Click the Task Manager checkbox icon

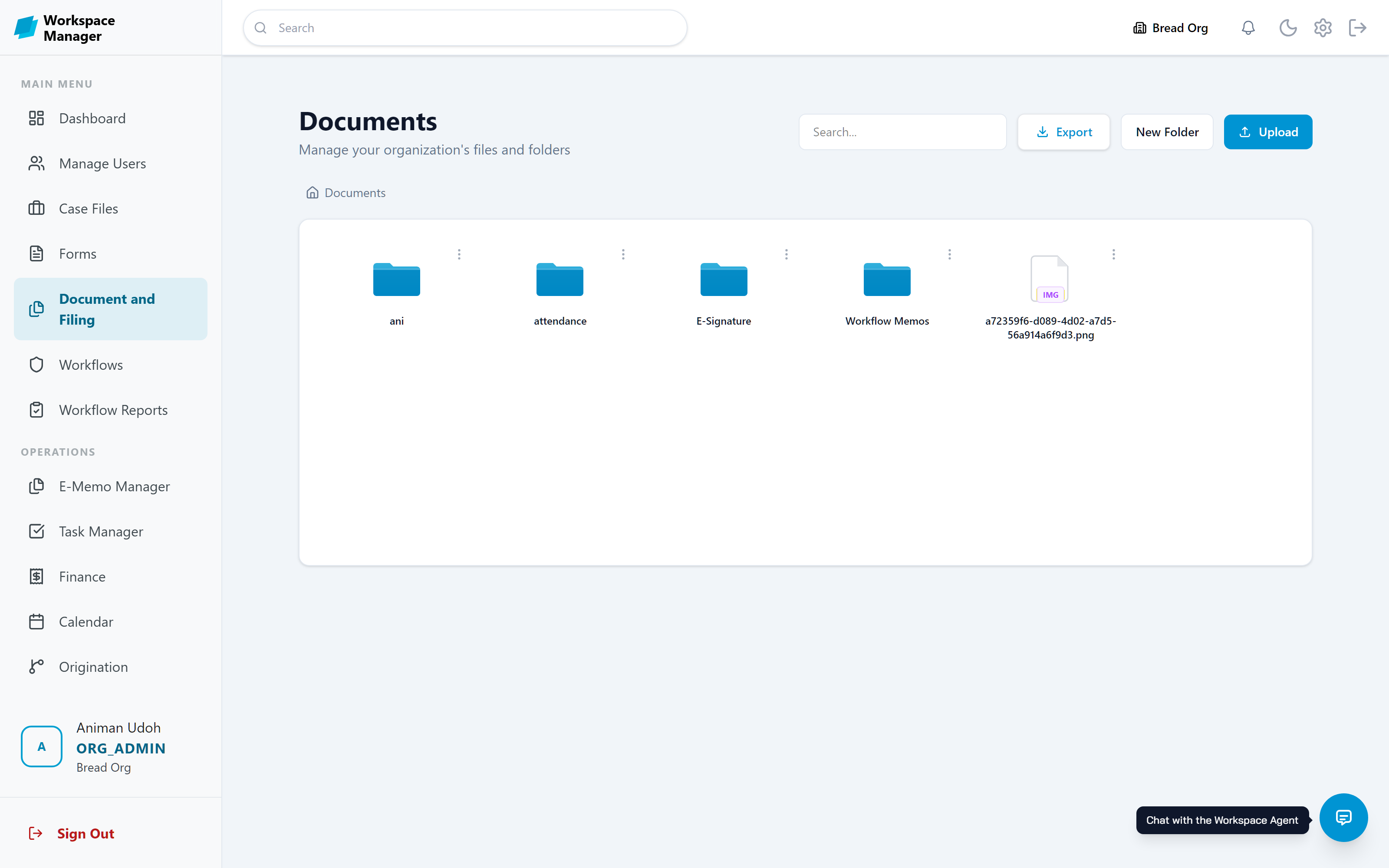point(36,532)
